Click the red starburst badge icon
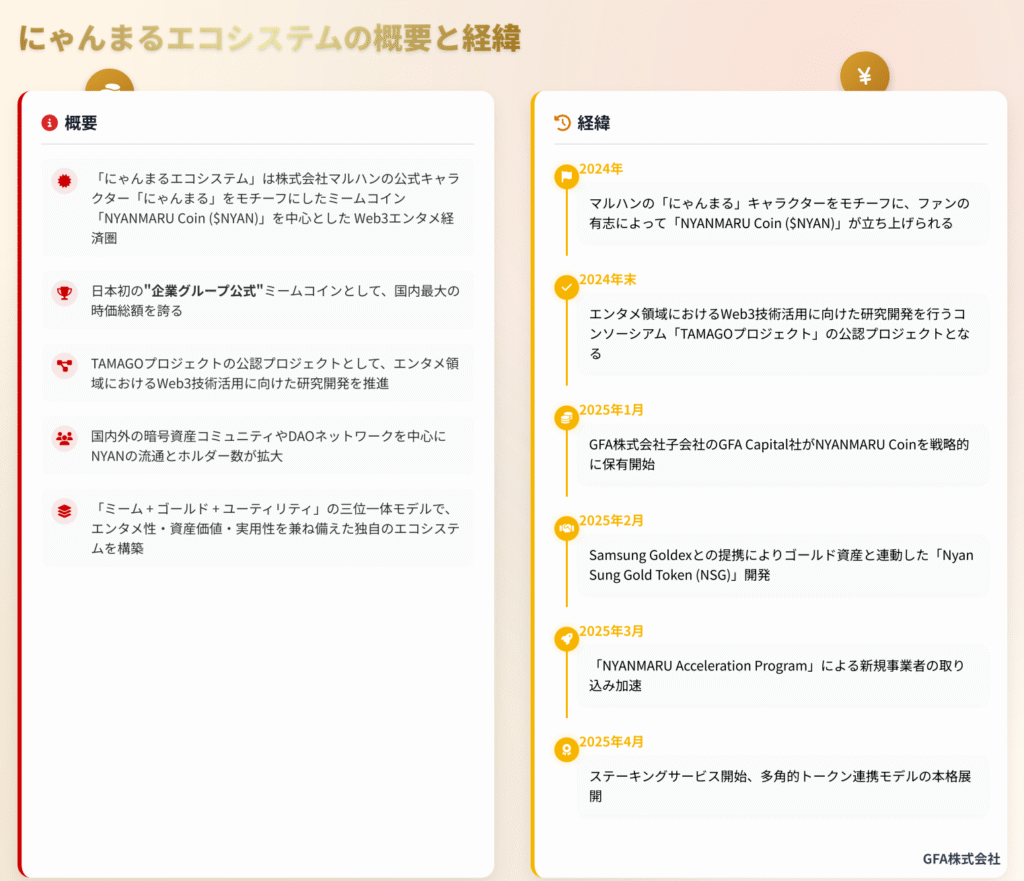The height and width of the screenshot is (881, 1024). coord(65,181)
